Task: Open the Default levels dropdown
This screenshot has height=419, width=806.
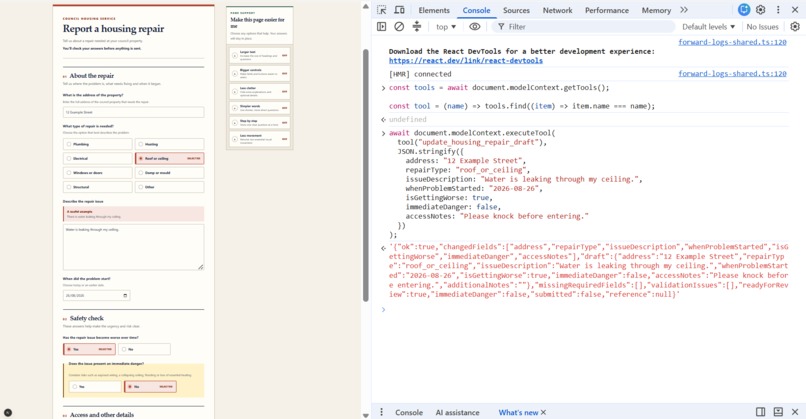Action: coord(708,27)
